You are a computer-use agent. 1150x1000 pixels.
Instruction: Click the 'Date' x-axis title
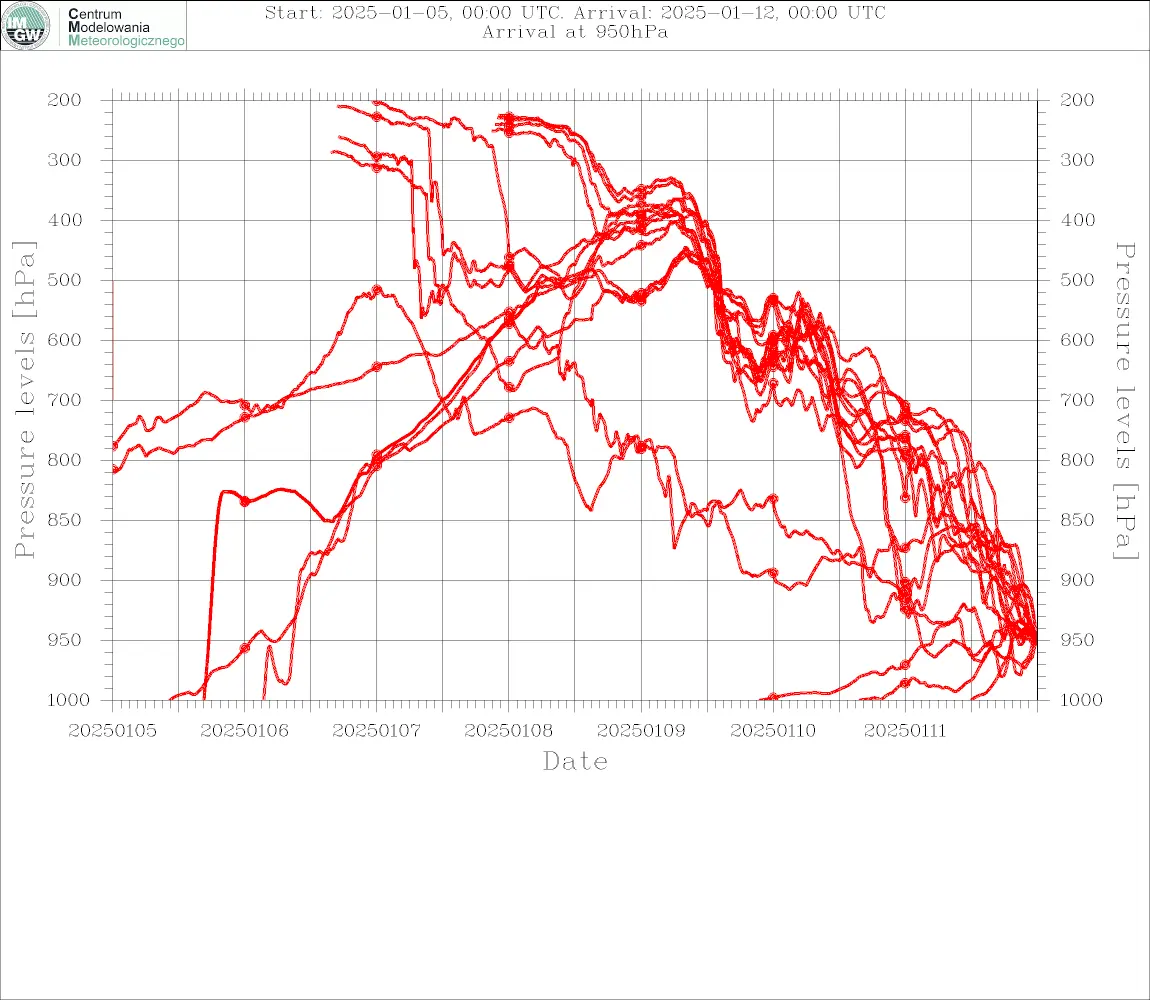(576, 762)
